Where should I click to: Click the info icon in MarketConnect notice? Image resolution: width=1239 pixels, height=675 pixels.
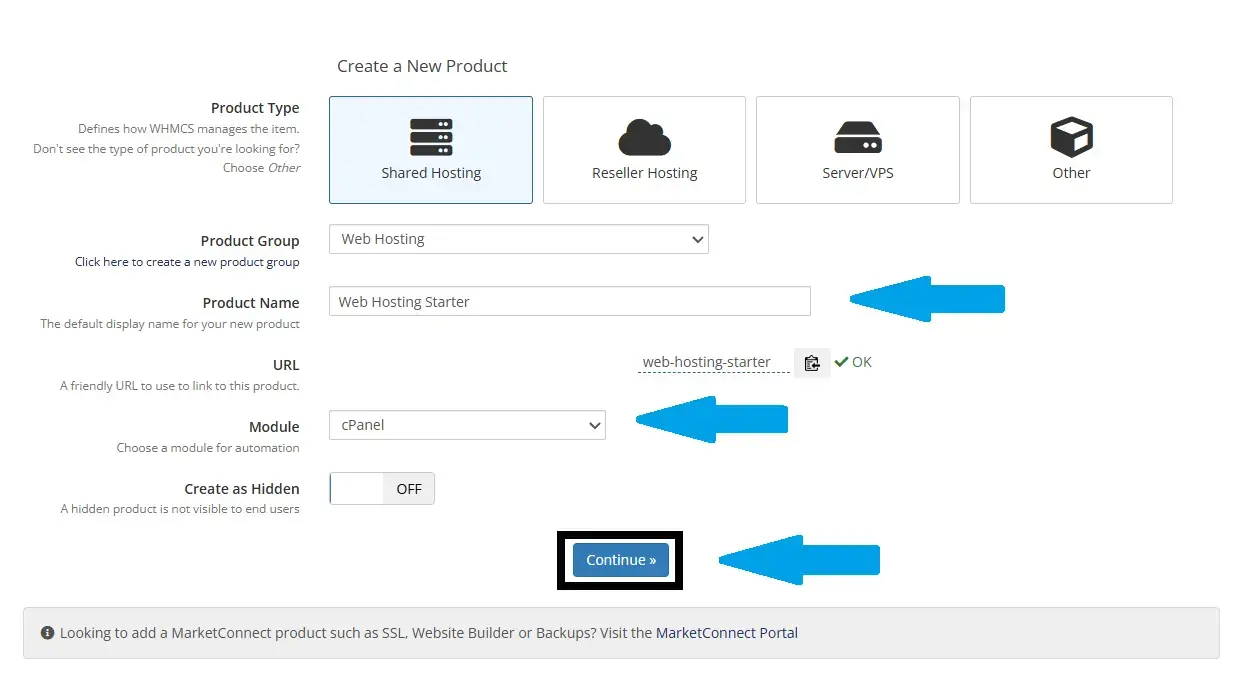(47, 633)
